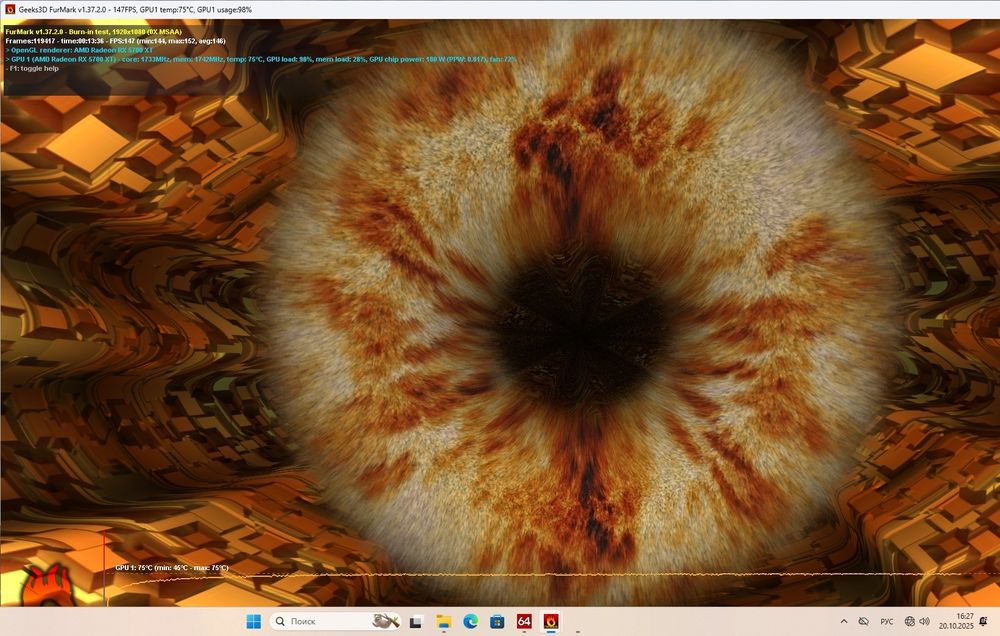Open the Windows Start menu

pos(253,621)
